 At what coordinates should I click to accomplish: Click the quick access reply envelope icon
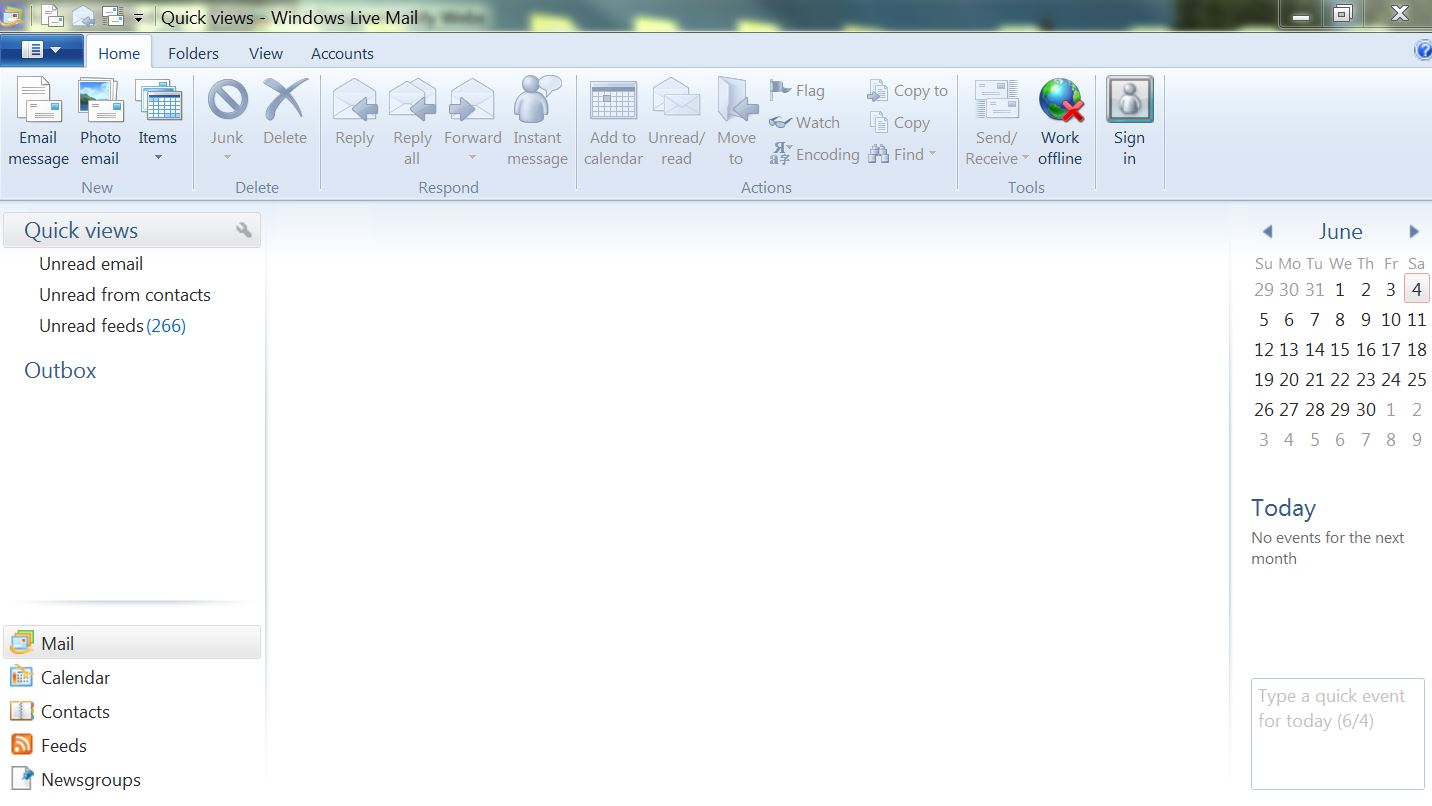pyautogui.click(x=83, y=16)
